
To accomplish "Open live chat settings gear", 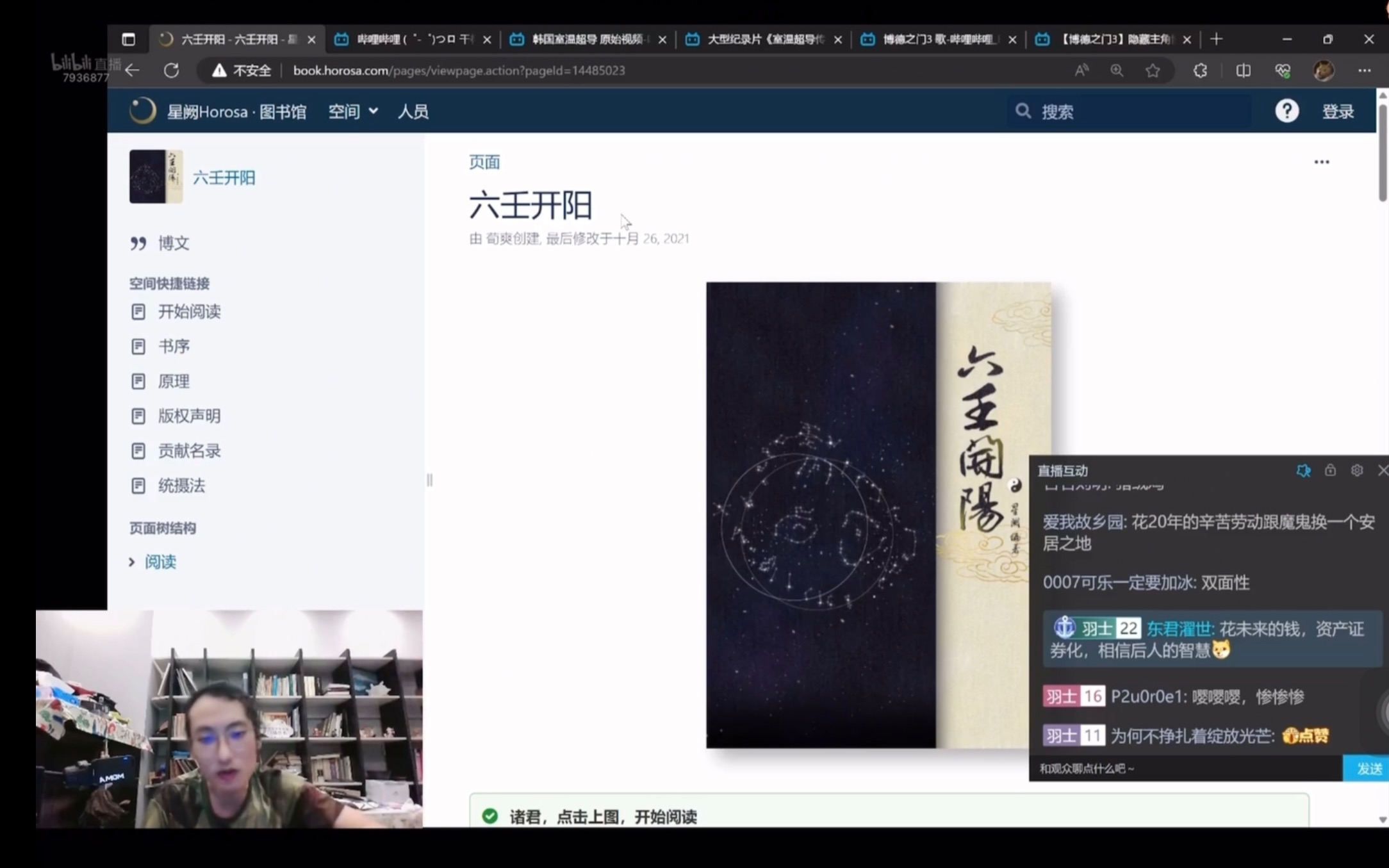I will coord(1356,470).
